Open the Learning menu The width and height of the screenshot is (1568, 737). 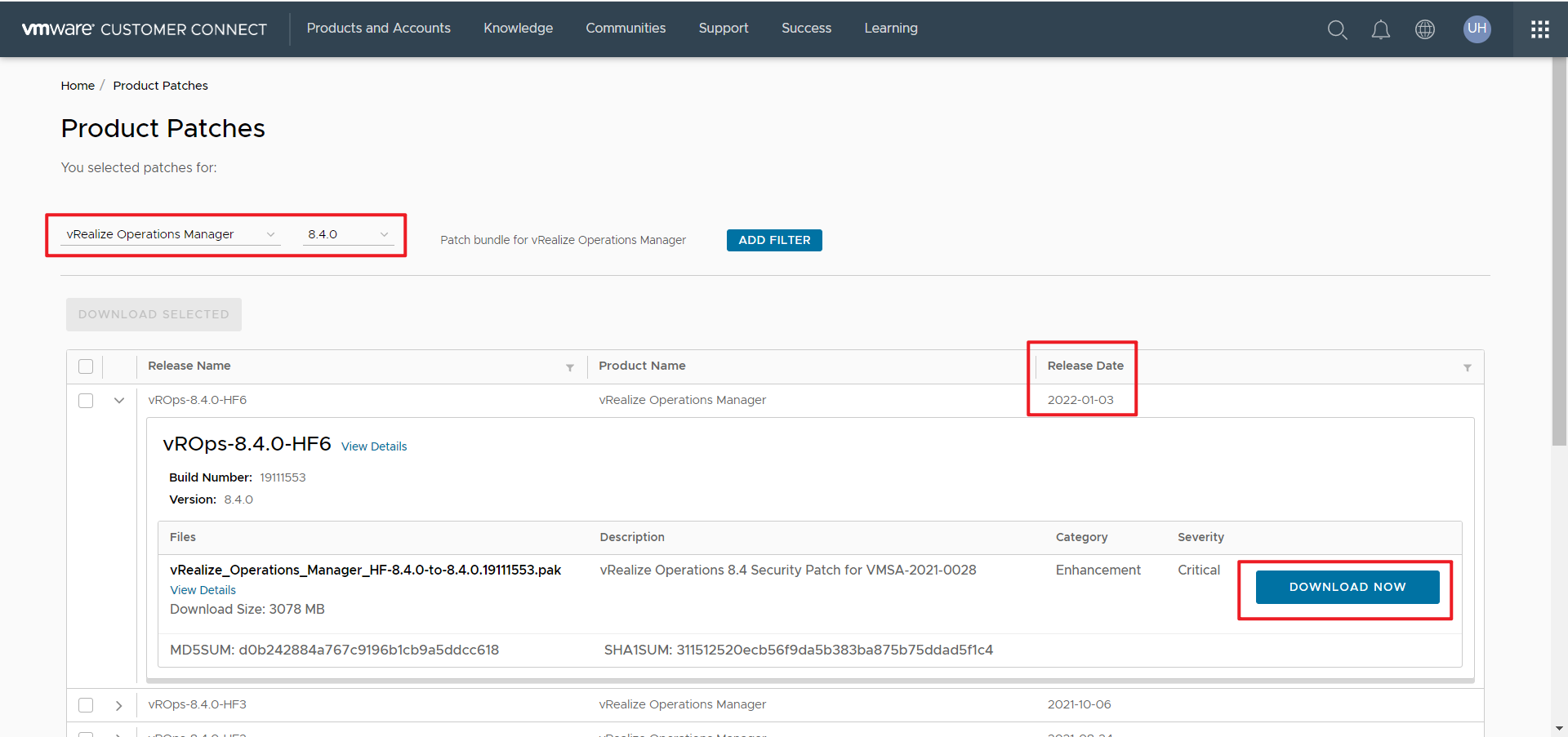tap(891, 28)
